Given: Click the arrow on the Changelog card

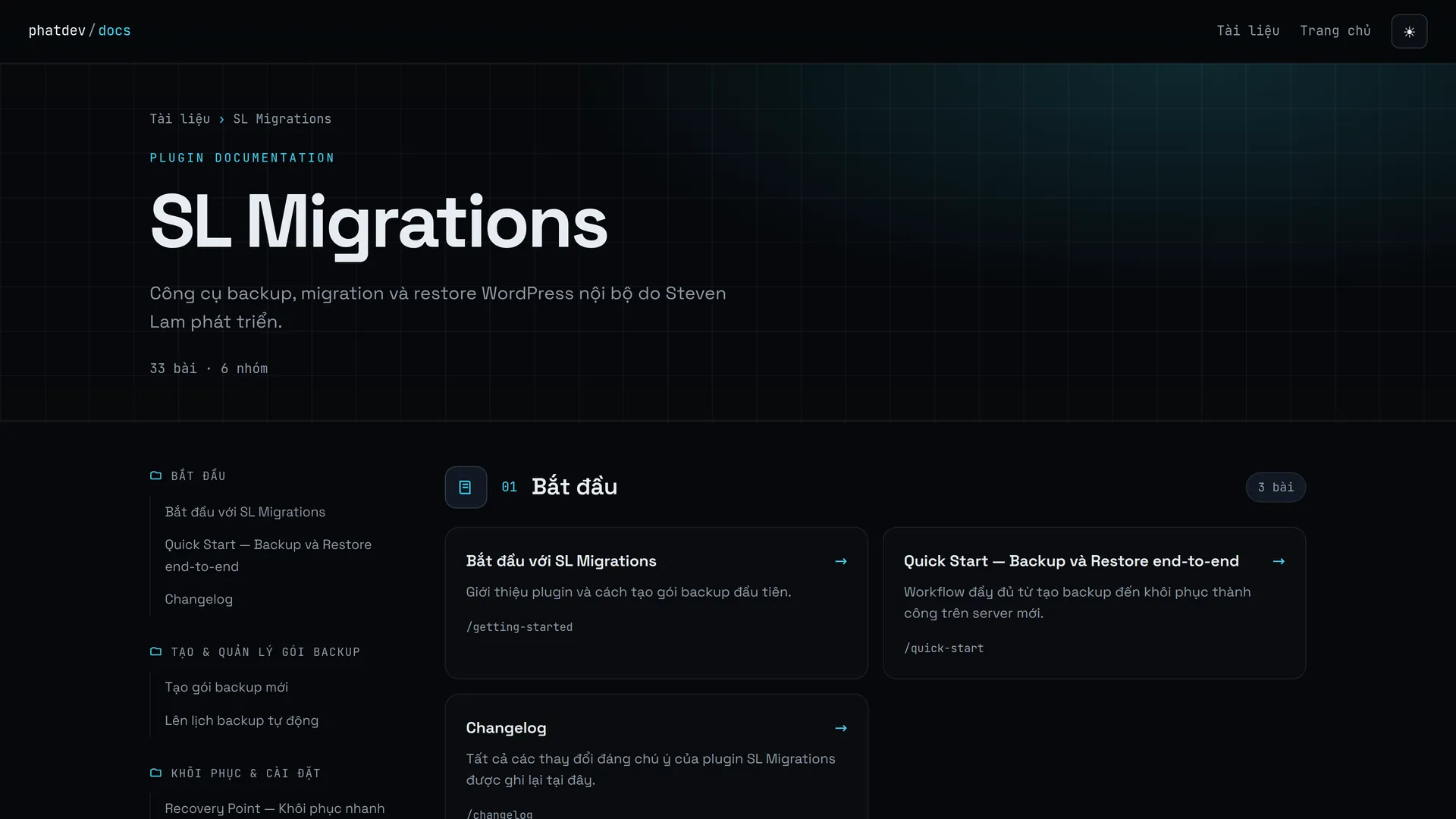Looking at the screenshot, I should pos(840,728).
